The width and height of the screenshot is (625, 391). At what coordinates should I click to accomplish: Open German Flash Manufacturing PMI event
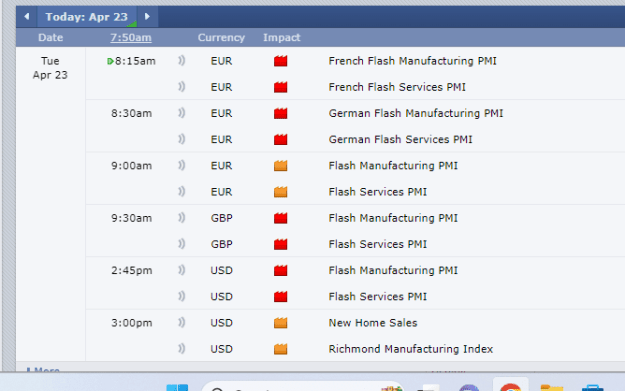pos(416,113)
